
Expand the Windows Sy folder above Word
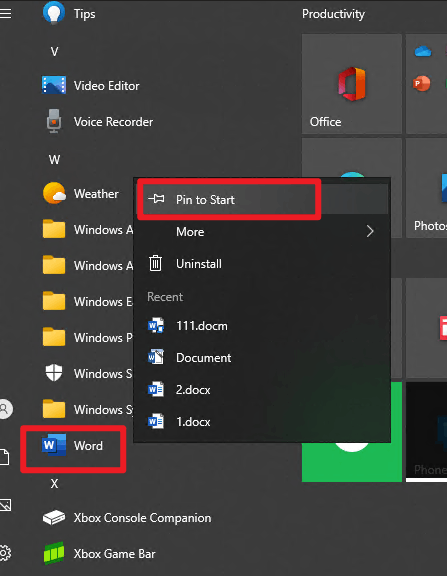87,409
